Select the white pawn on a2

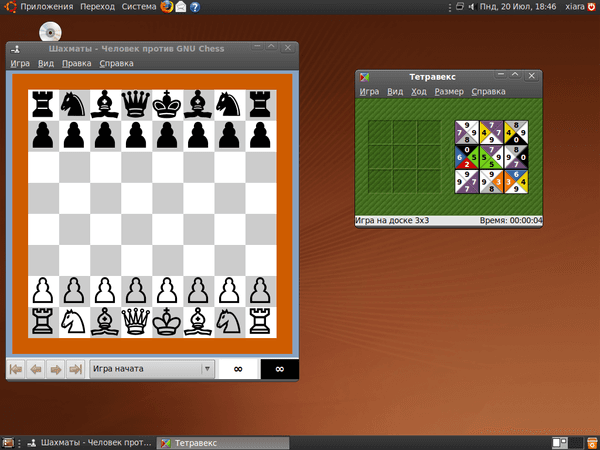click(43, 291)
